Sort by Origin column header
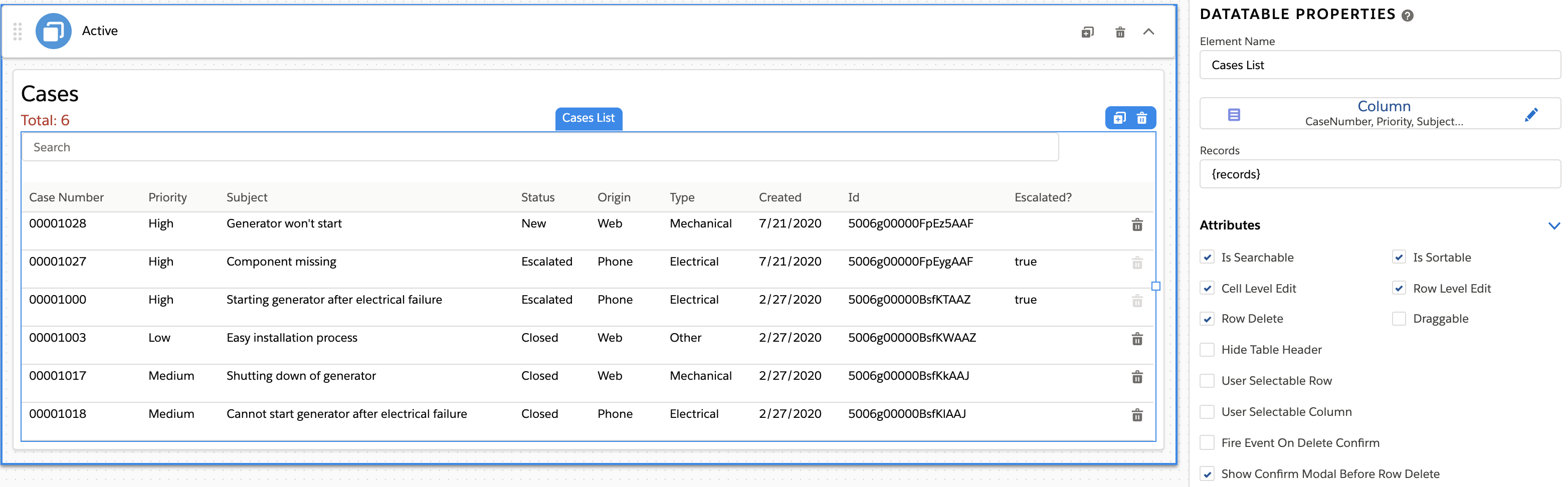This screenshot has width=1568, height=487. click(x=614, y=197)
